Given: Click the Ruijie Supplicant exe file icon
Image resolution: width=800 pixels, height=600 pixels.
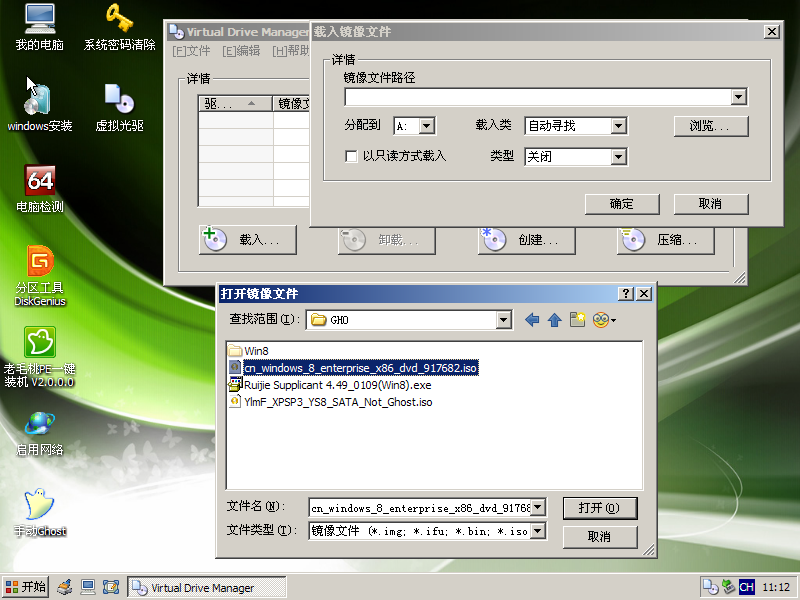Looking at the screenshot, I should (x=235, y=385).
